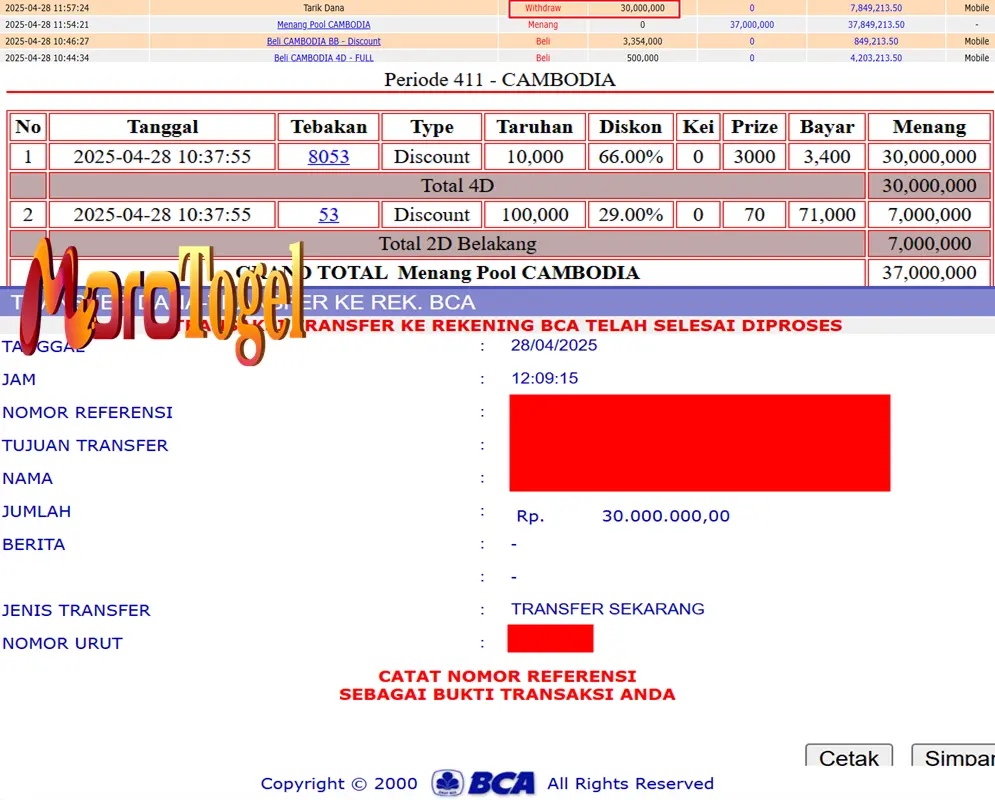995x800 pixels.
Task: Click the 8053 bet number link
Action: click(x=328, y=157)
